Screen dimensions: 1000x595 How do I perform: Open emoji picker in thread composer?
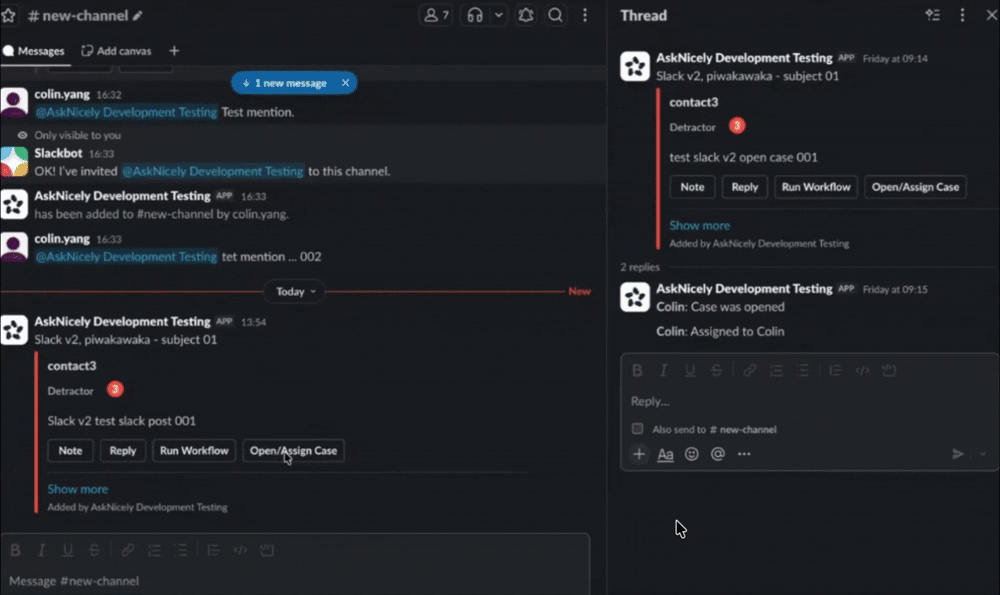(691, 454)
